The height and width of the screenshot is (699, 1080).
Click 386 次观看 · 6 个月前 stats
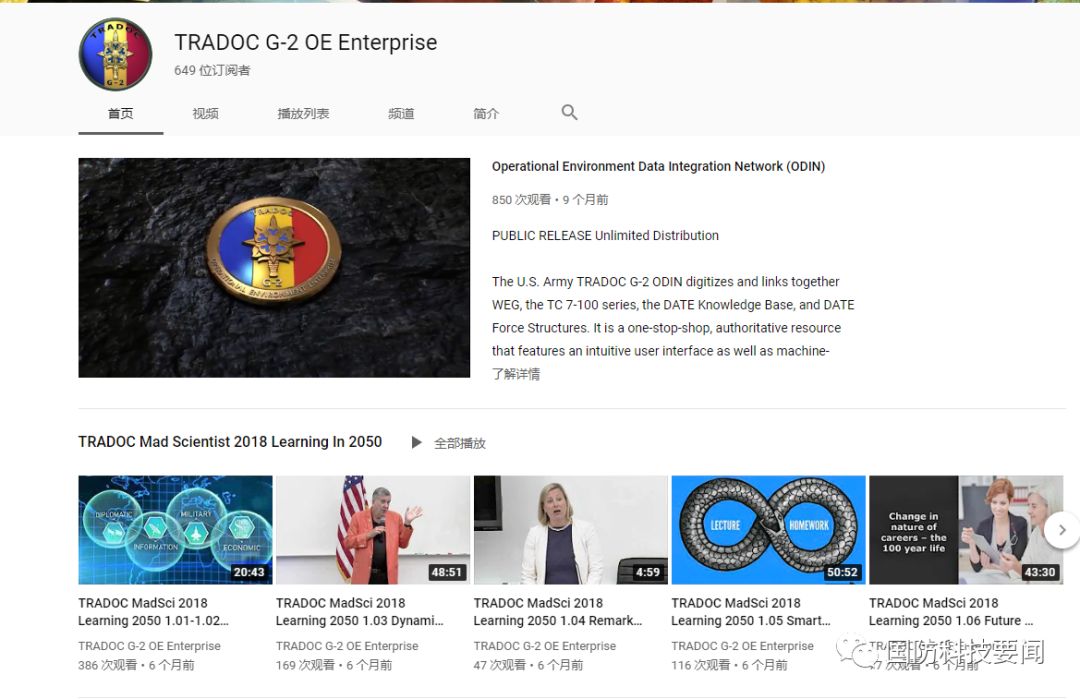tap(136, 665)
